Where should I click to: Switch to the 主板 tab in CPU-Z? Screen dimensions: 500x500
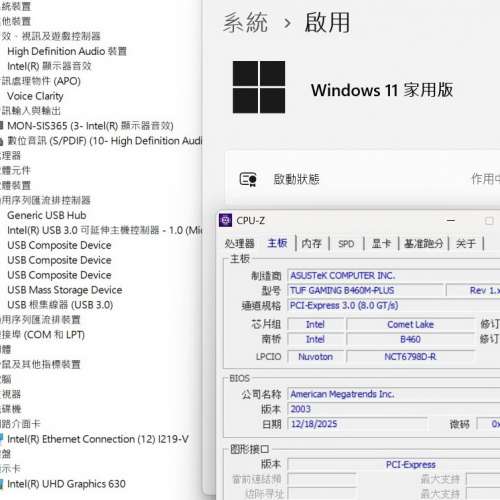277,243
